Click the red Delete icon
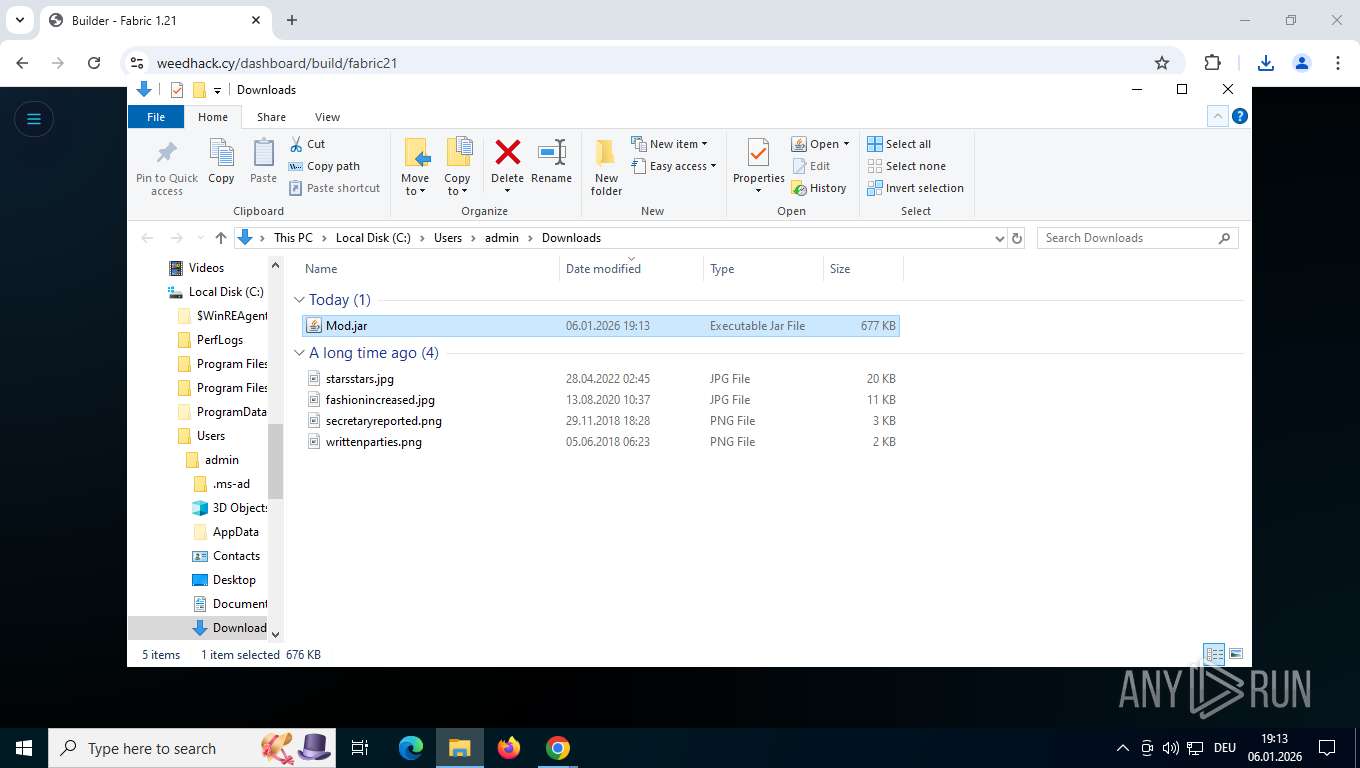The image size is (1360, 768). coord(508,152)
